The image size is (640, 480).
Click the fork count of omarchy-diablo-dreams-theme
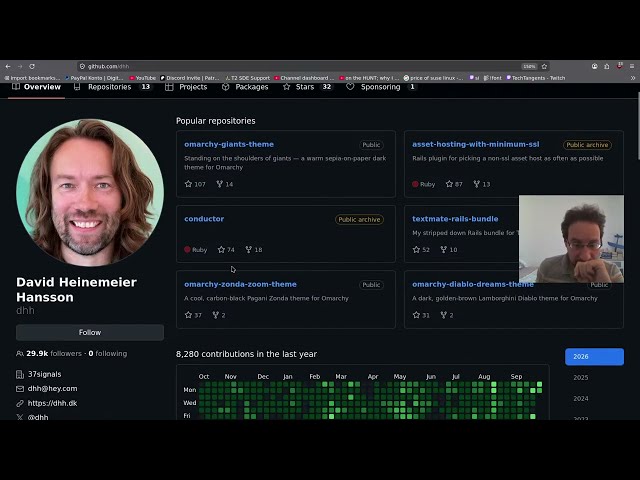[447, 315]
